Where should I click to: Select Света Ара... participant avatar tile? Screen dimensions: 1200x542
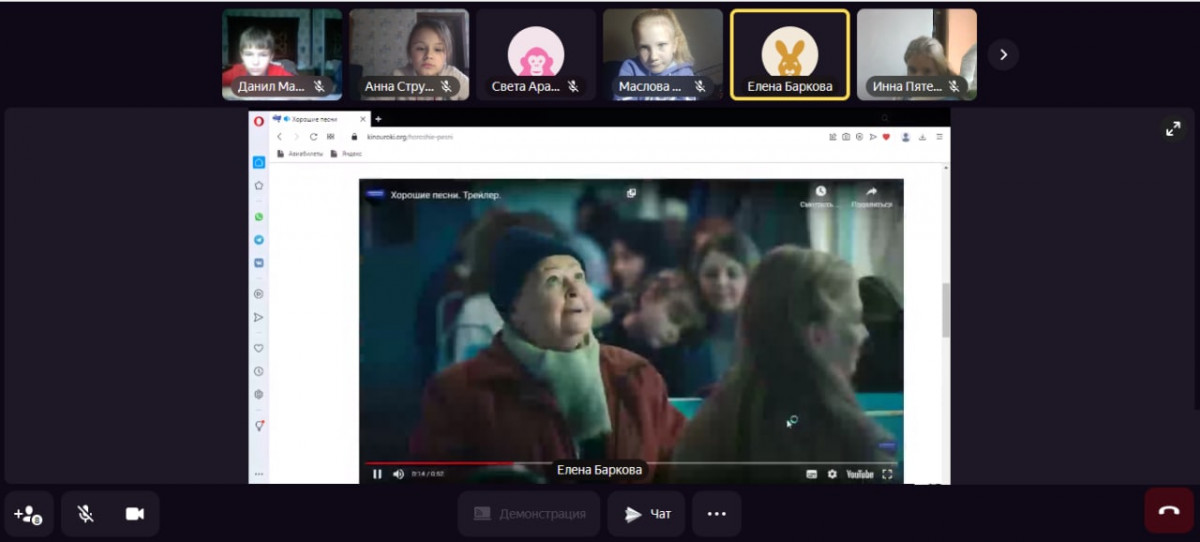[536, 55]
